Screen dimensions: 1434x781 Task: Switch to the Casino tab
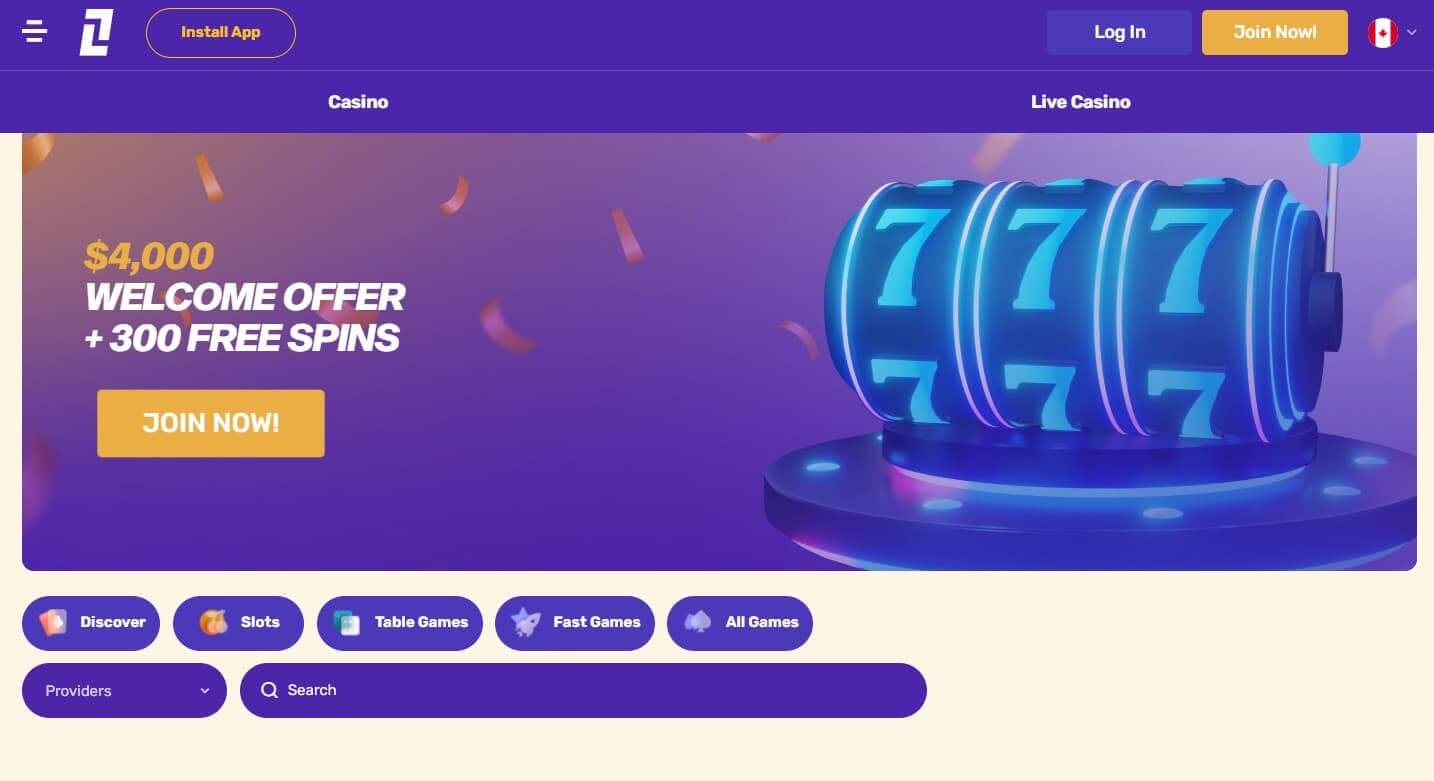click(x=358, y=102)
